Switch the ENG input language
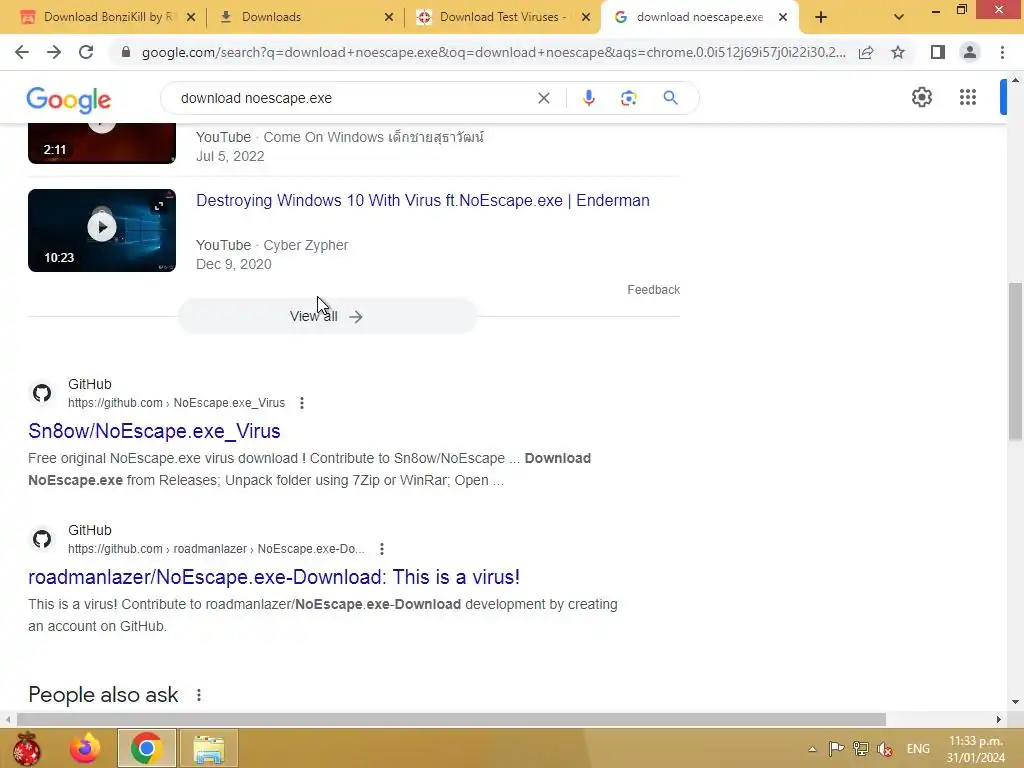This screenshot has height=768, width=1024. pos(918,749)
